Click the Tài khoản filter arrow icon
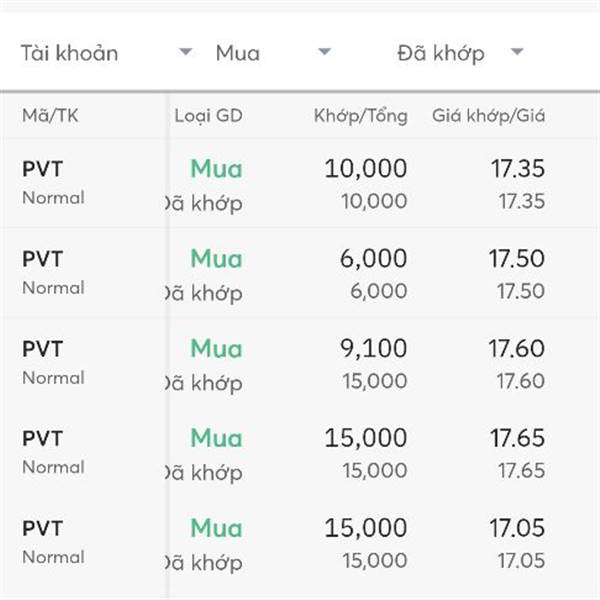 coord(185,52)
